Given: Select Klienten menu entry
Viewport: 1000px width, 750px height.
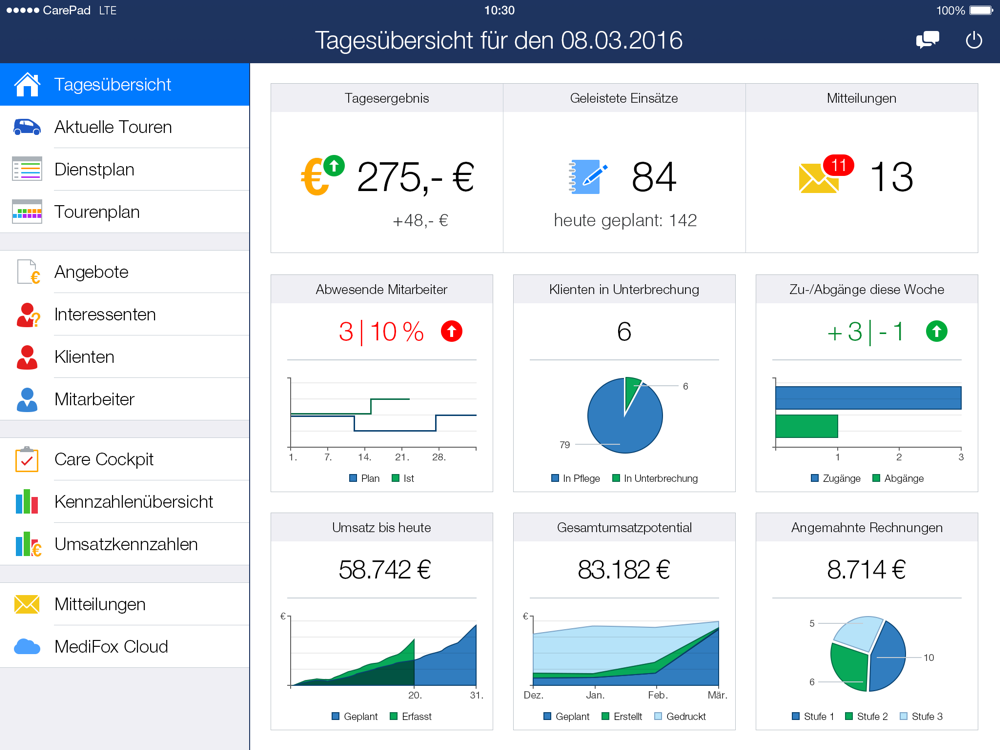Looking at the screenshot, I should [84, 357].
